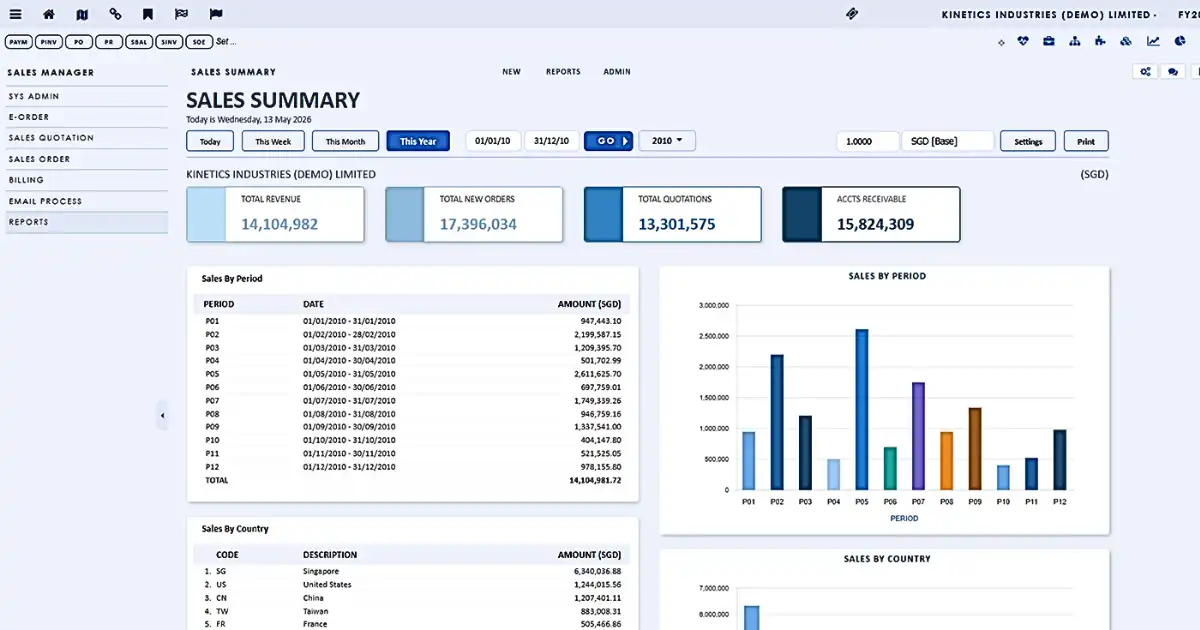Open SALES QUOTATION in the sidebar

click(x=86, y=138)
